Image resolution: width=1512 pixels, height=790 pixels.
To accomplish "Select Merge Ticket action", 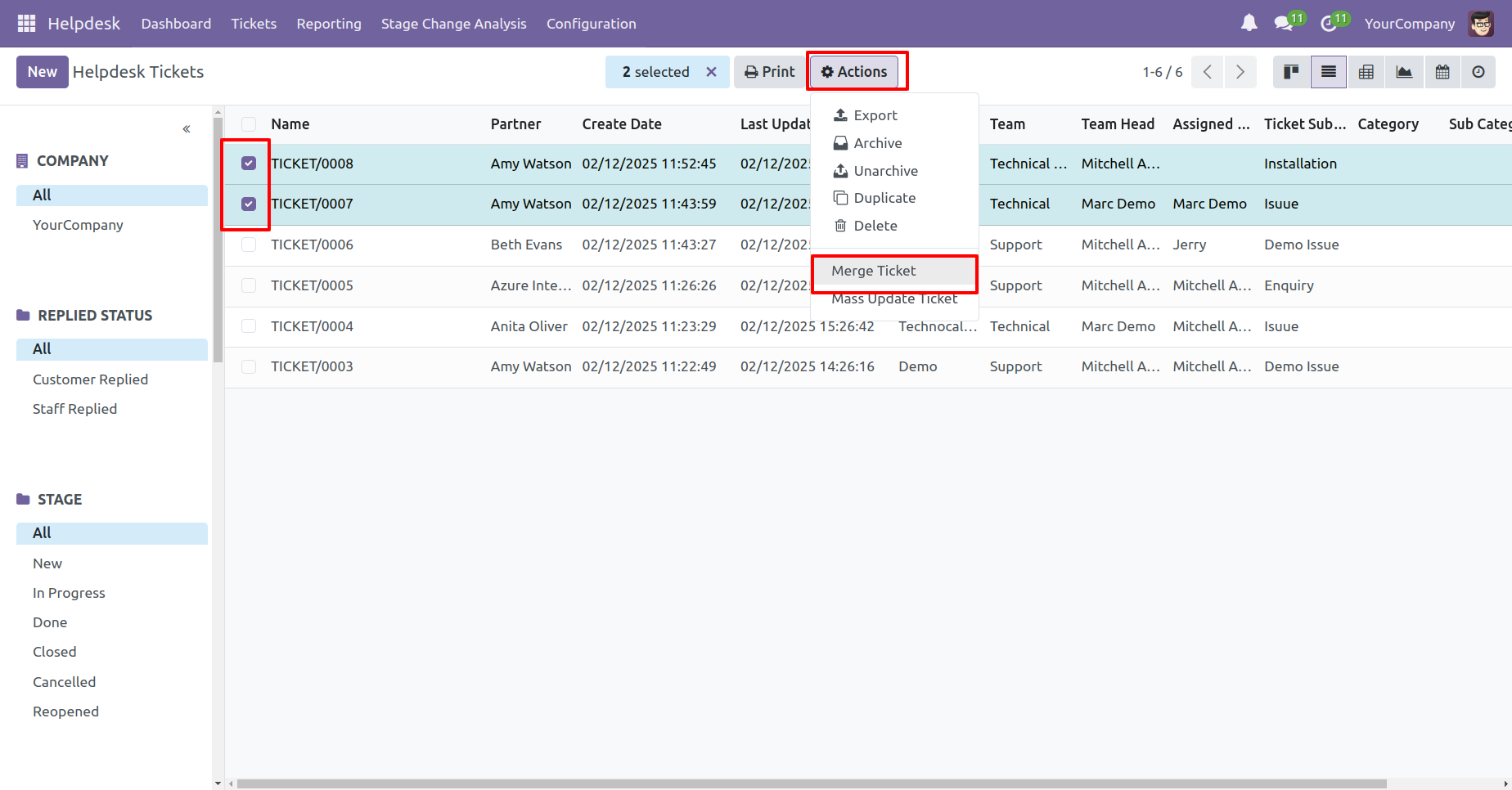I will pos(894,271).
